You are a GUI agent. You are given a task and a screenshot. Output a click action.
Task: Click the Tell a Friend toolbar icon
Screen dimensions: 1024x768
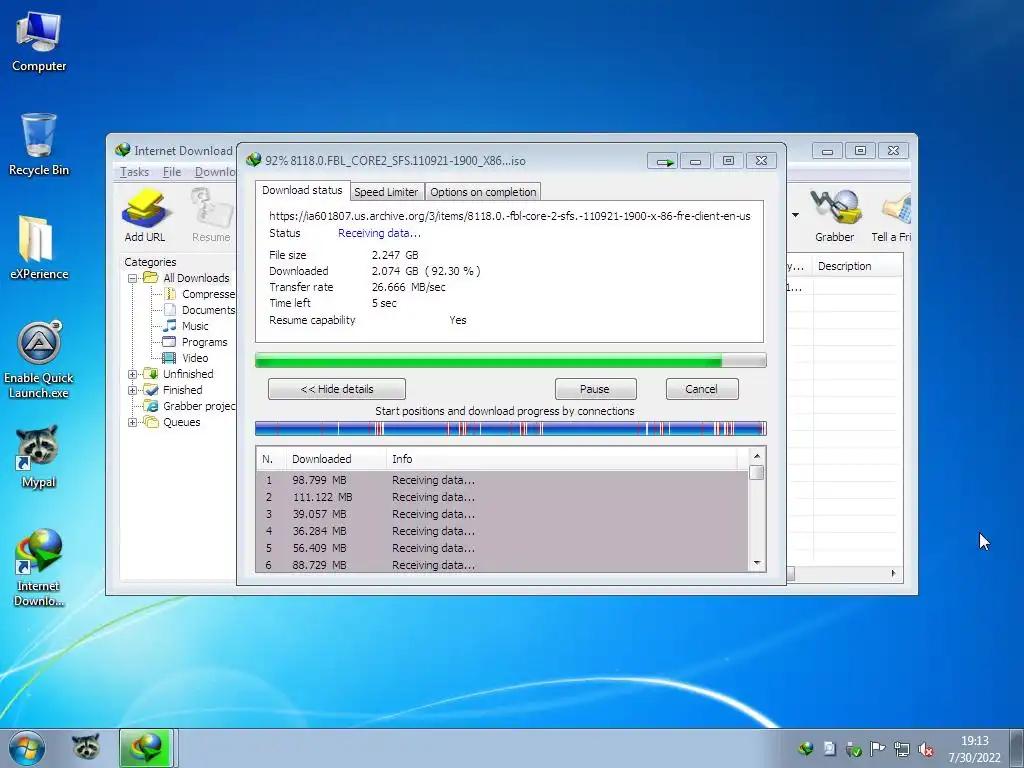tap(893, 216)
